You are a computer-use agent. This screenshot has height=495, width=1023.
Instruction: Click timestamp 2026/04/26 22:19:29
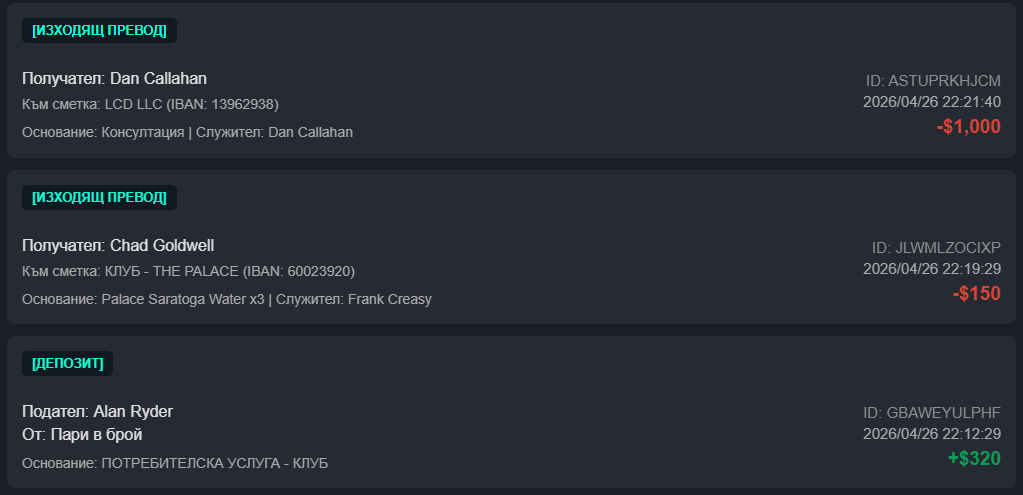pos(932,269)
